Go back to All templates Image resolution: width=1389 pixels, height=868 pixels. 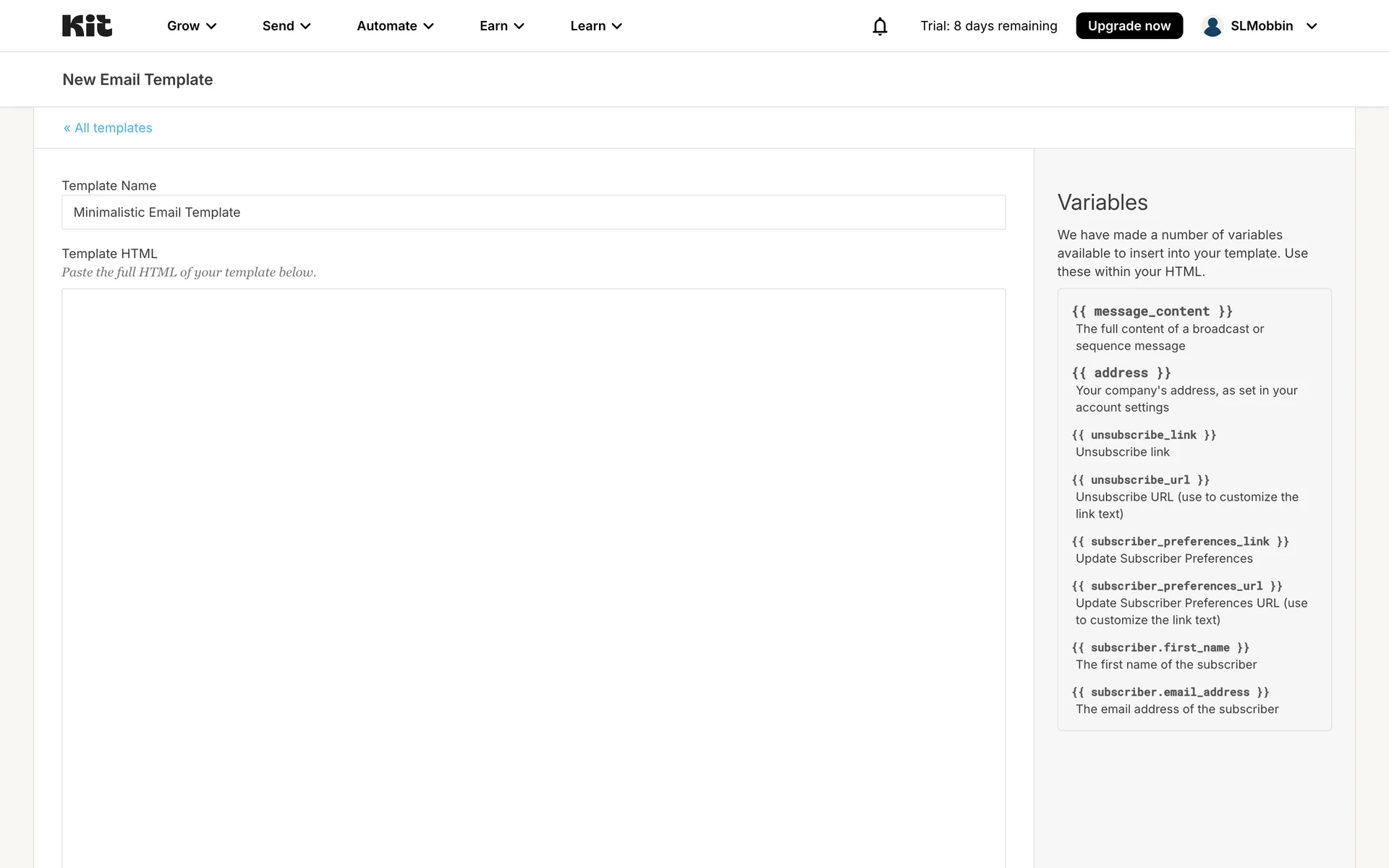pyautogui.click(x=108, y=128)
